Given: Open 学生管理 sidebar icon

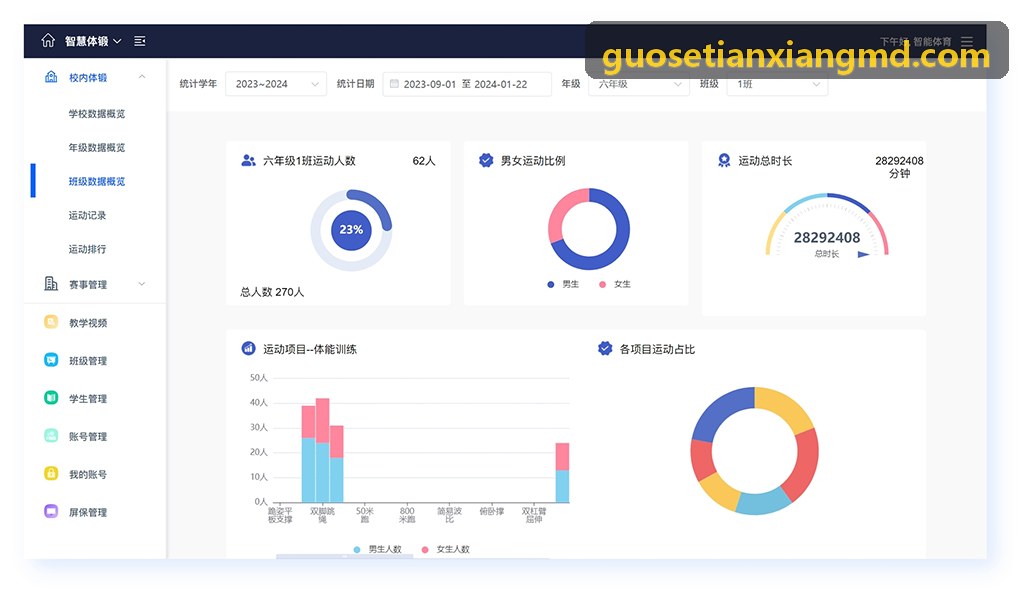Looking at the screenshot, I should [x=51, y=398].
